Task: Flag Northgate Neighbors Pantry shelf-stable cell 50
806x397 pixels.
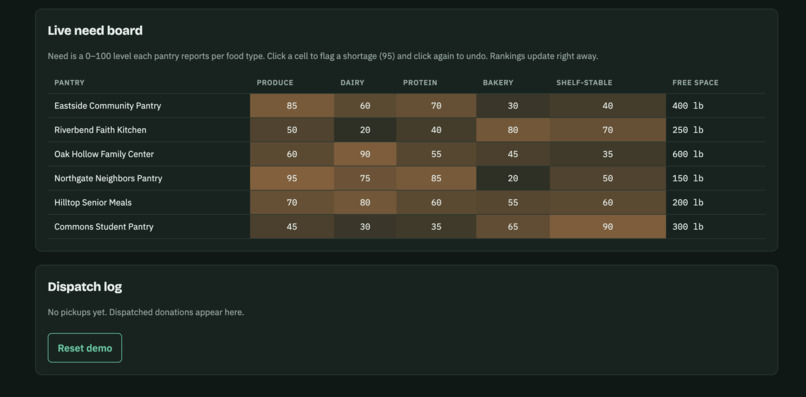Action: (x=608, y=178)
